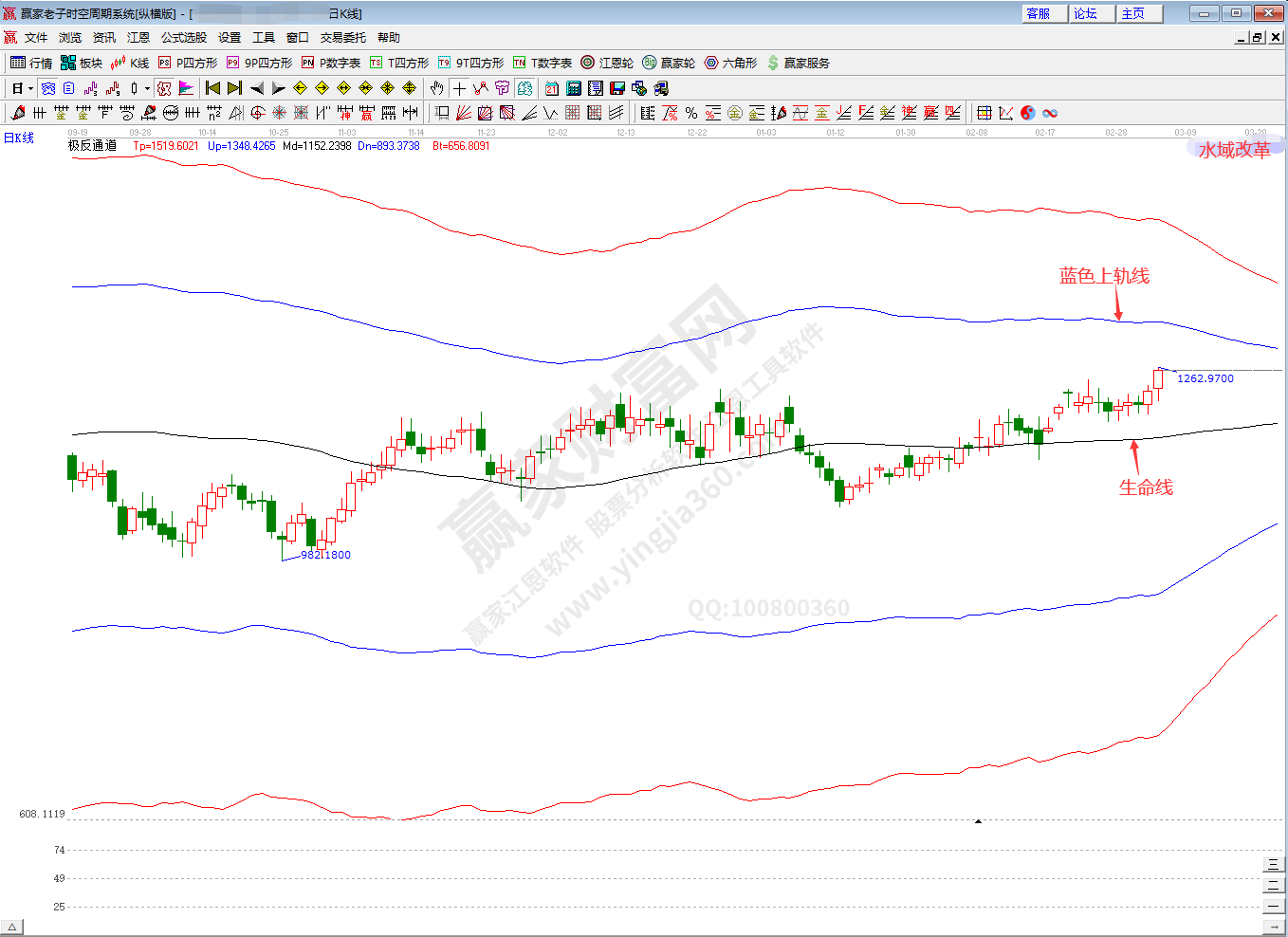This screenshot has width=1288, height=937.
Task: Click the blue infinity symbol icon
Action: [1050, 113]
